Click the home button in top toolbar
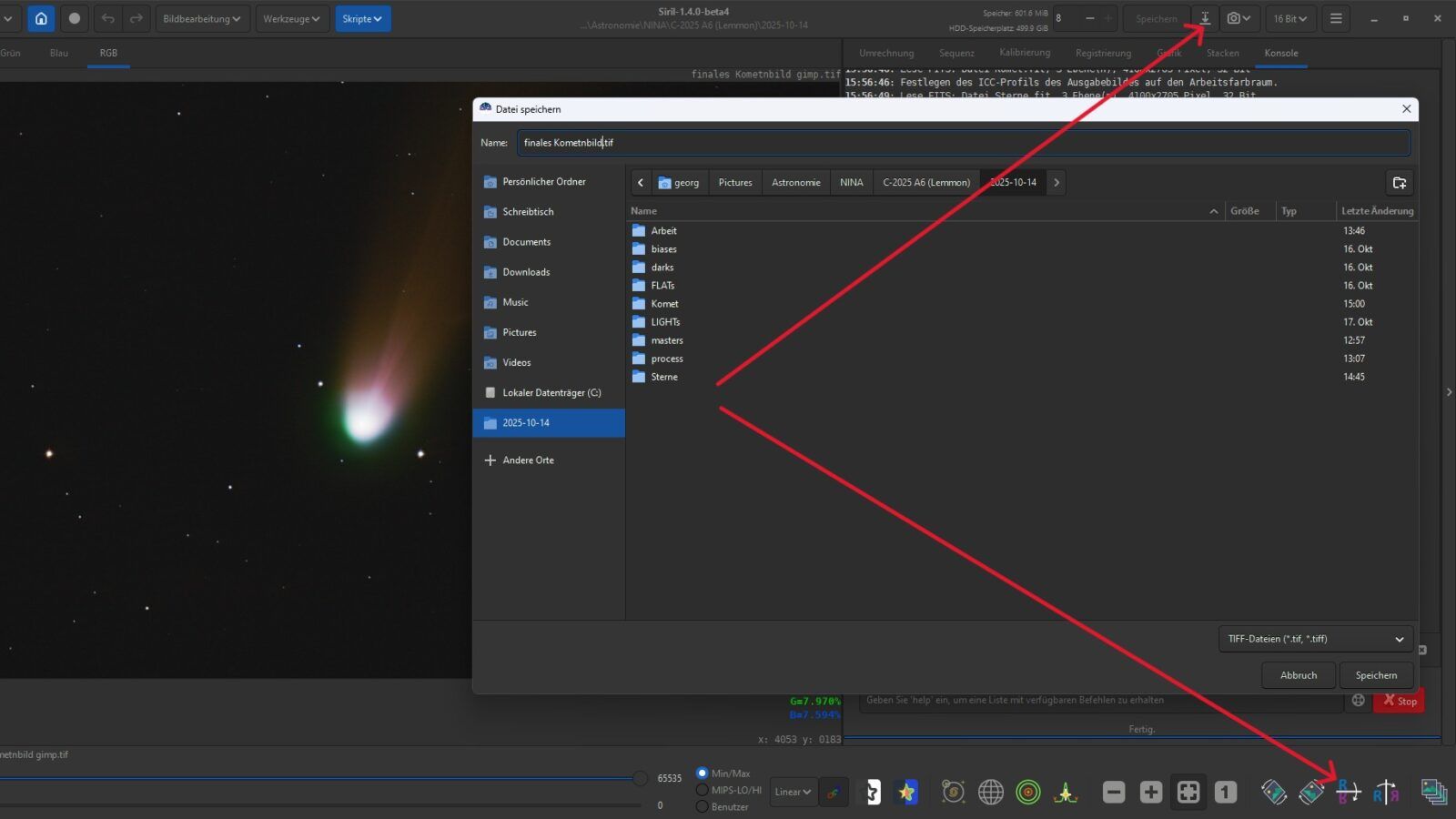Image resolution: width=1456 pixels, height=819 pixels. (41, 18)
